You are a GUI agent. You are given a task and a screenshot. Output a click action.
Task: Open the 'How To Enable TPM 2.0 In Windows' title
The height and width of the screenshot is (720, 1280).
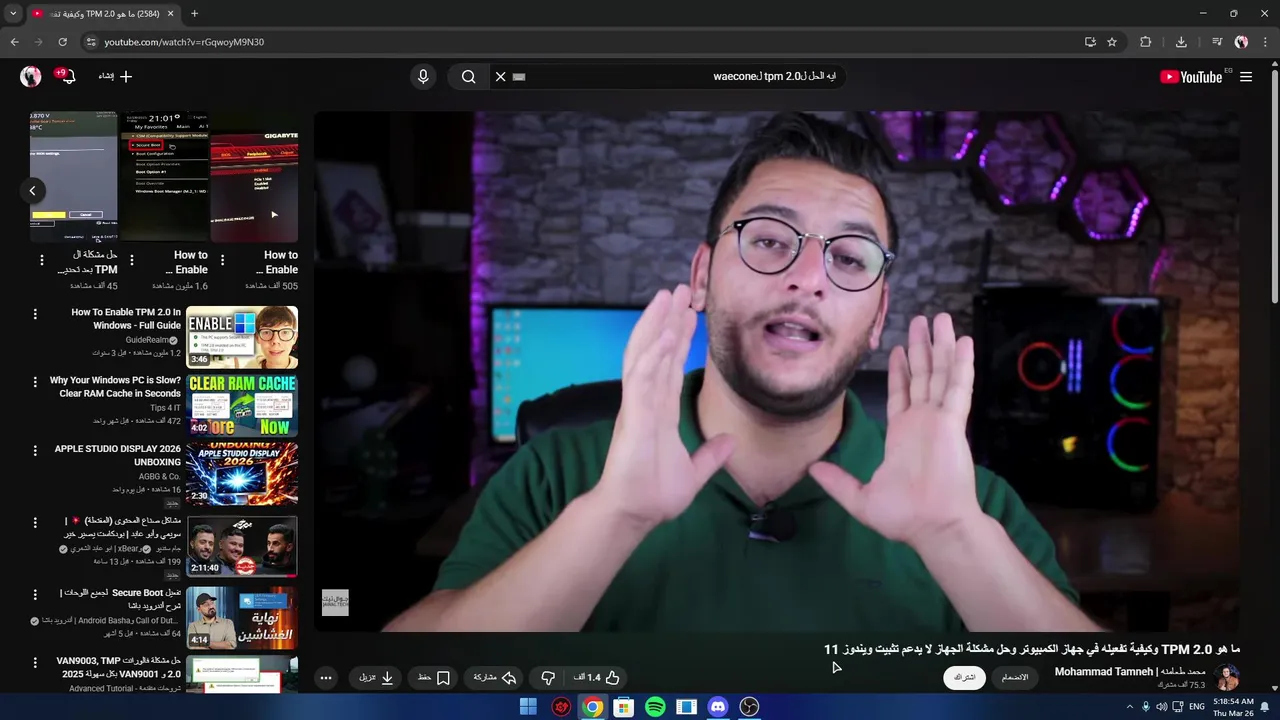click(126, 319)
